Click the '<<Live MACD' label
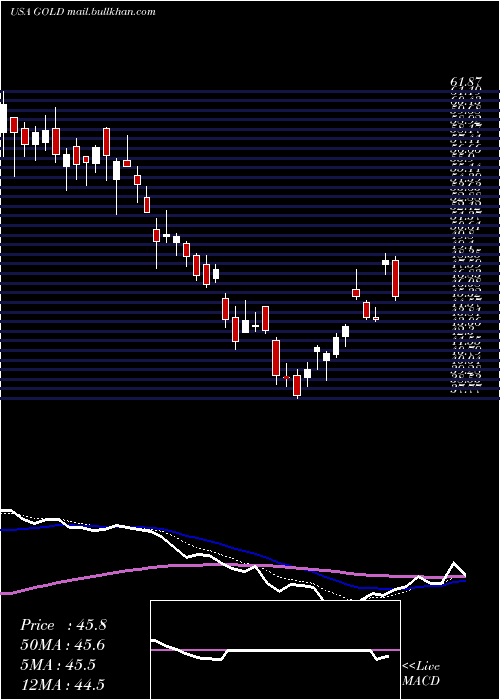The height and width of the screenshot is (700, 500). point(421,674)
